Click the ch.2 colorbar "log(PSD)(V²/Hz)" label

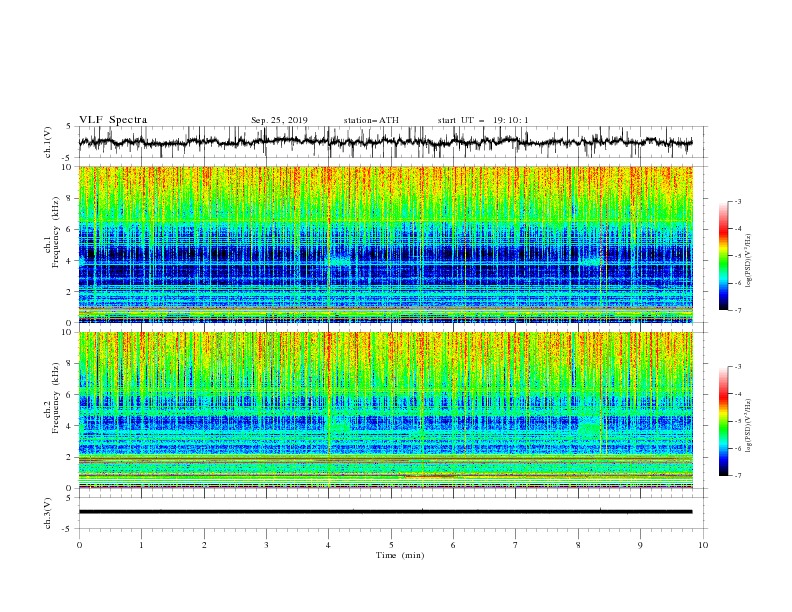(x=749, y=425)
